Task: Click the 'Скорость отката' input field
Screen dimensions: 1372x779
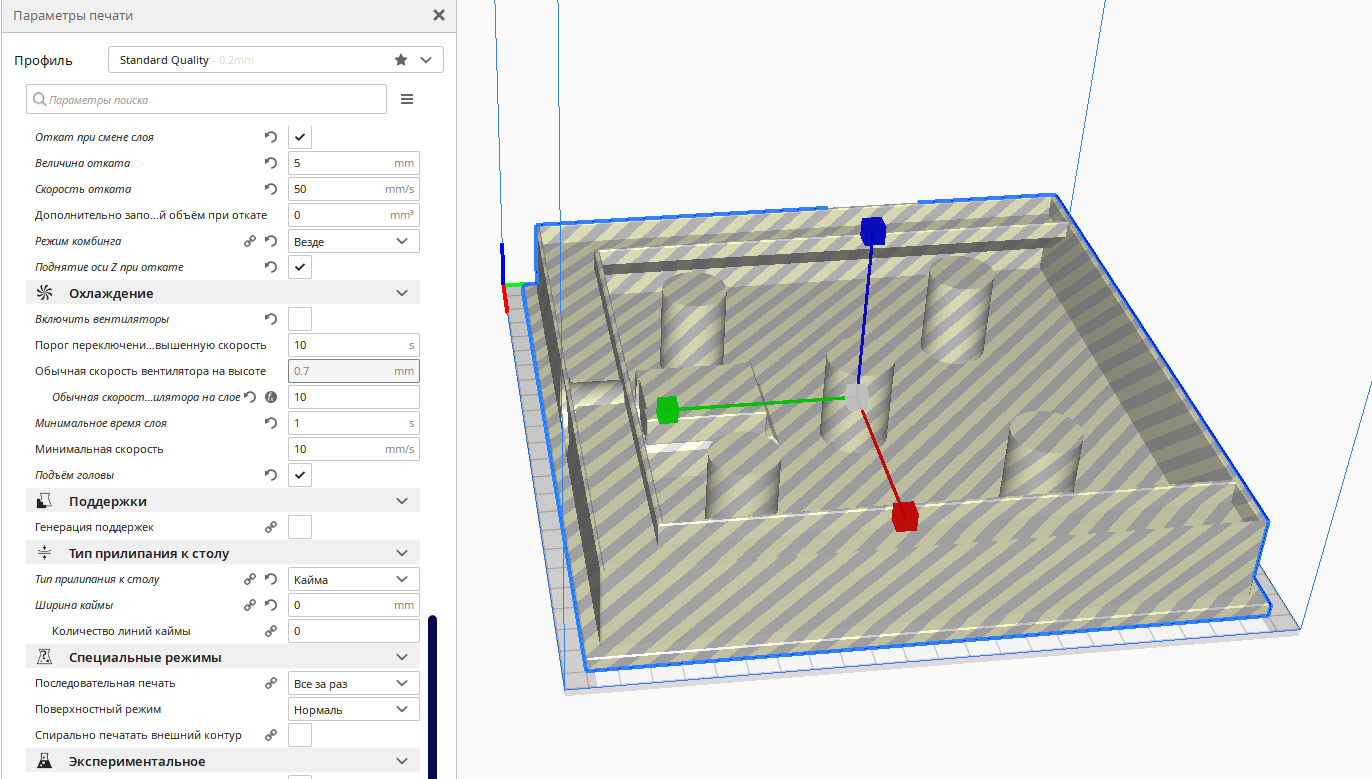Action: (354, 189)
